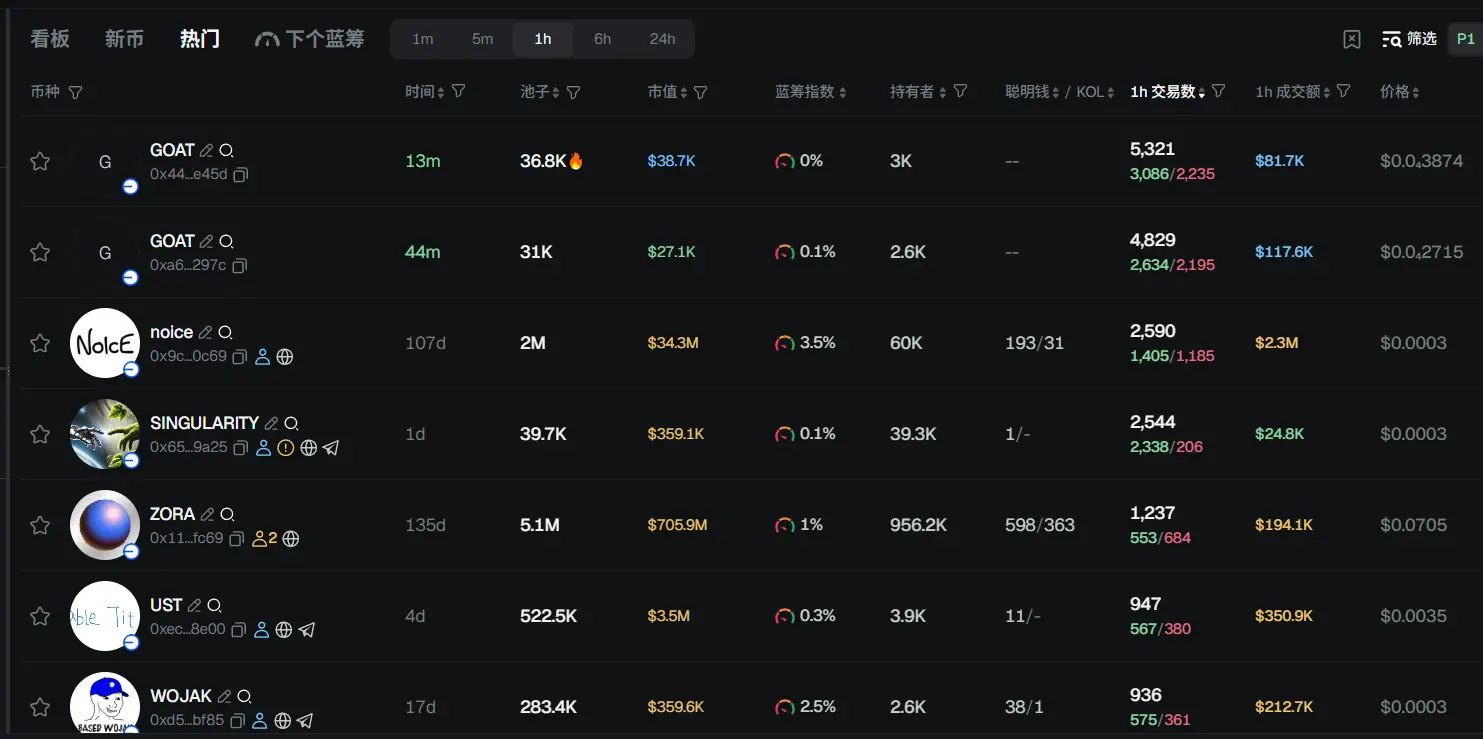
Task: Click the noice token avatar
Action: (104, 343)
